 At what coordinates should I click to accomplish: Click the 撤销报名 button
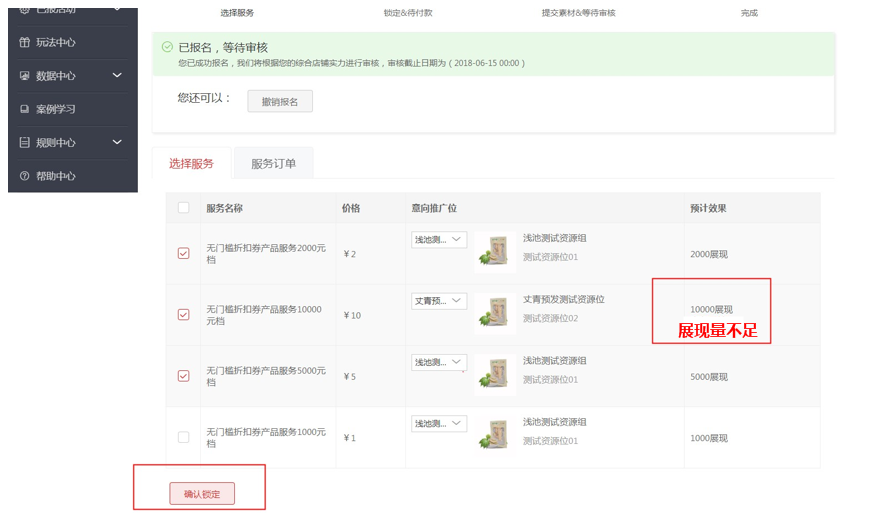280,101
